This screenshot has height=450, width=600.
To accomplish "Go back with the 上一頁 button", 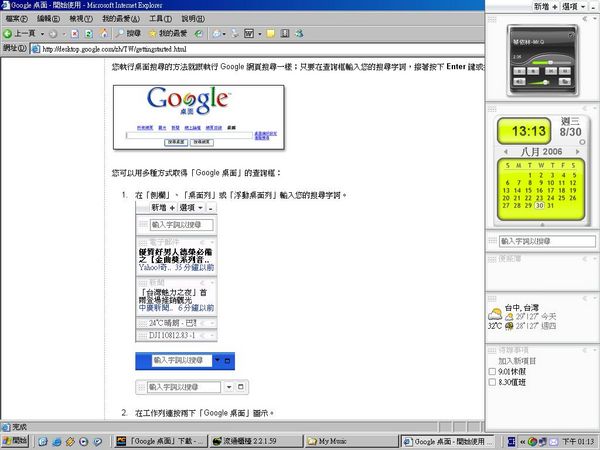I will [x=20, y=34].
